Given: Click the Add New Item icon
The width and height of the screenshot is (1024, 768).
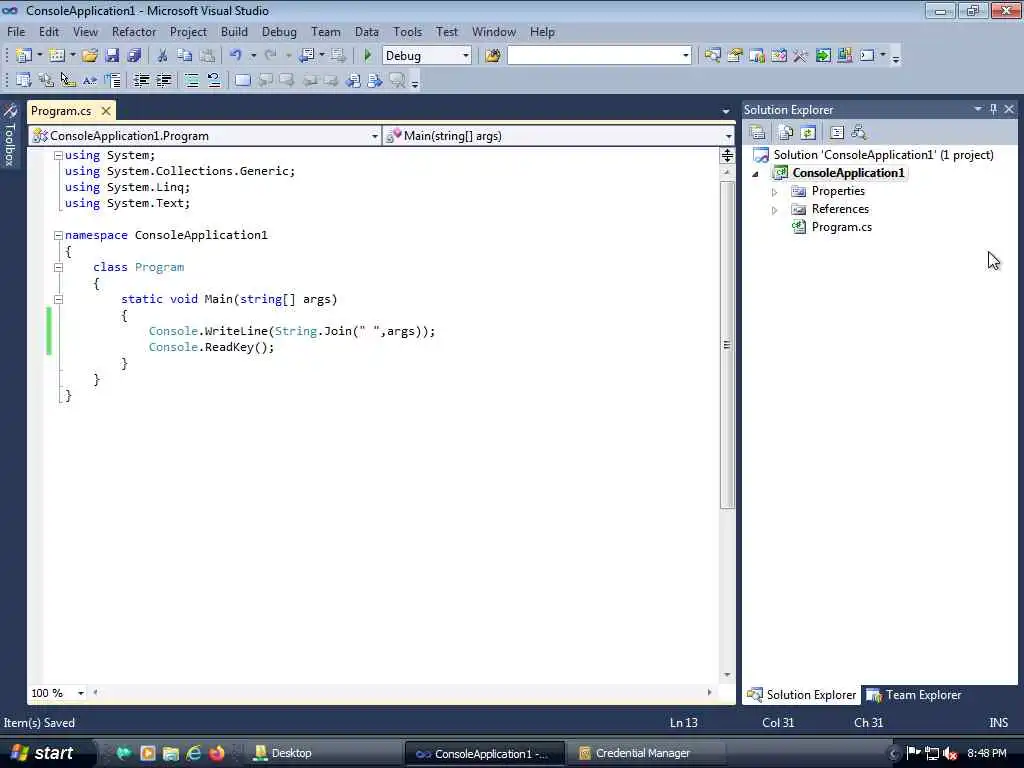Looking at the screenshot, I should [57, 56].
